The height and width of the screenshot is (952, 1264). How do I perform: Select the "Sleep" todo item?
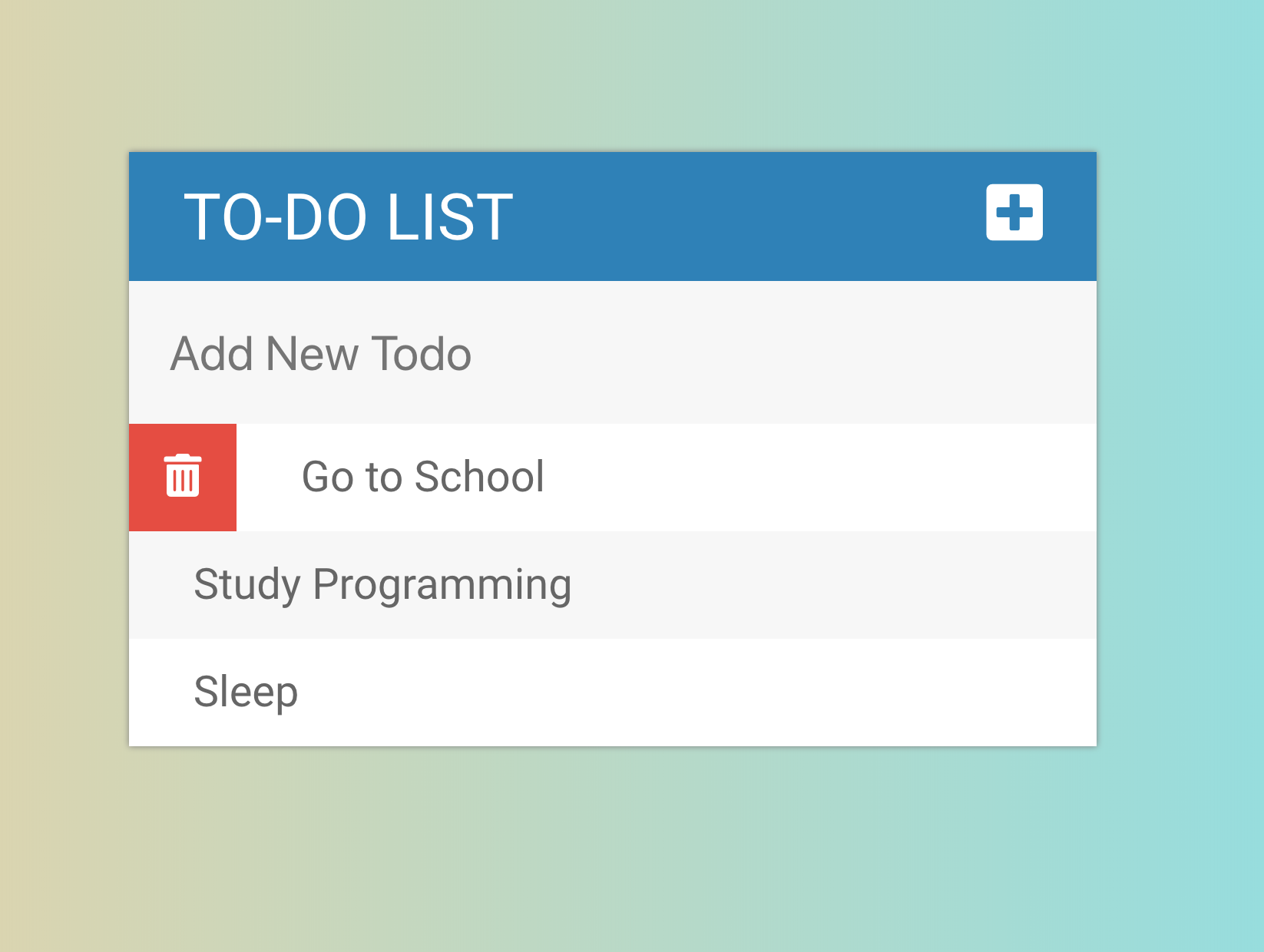point(246,692)
